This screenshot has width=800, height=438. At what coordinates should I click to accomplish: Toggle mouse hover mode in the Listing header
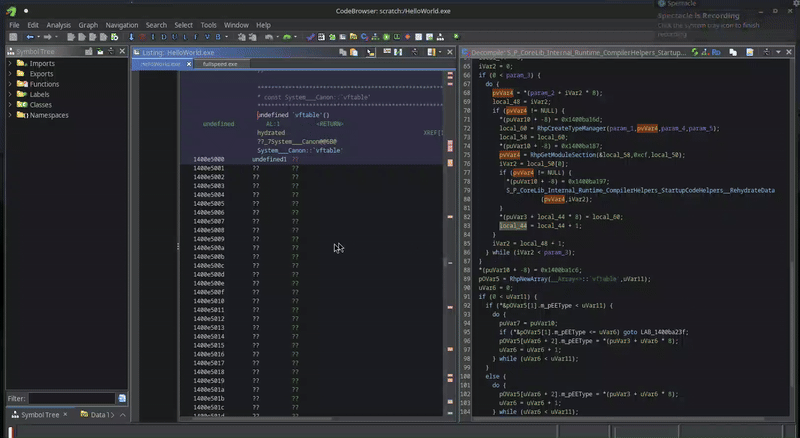pyautogui.click(x=370, y=52)
